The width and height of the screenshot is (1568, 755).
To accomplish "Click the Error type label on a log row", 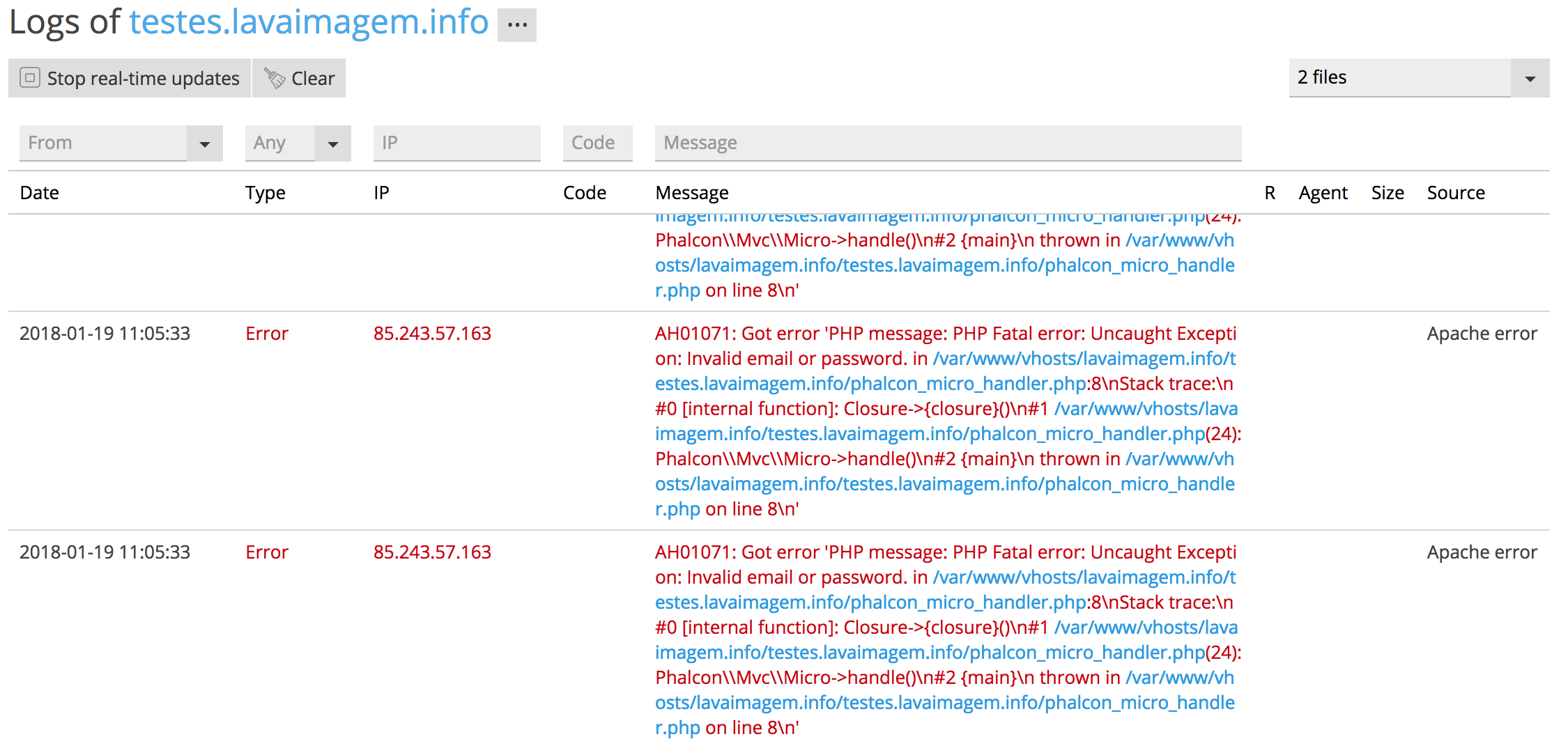I will click(x=266, y=333).
